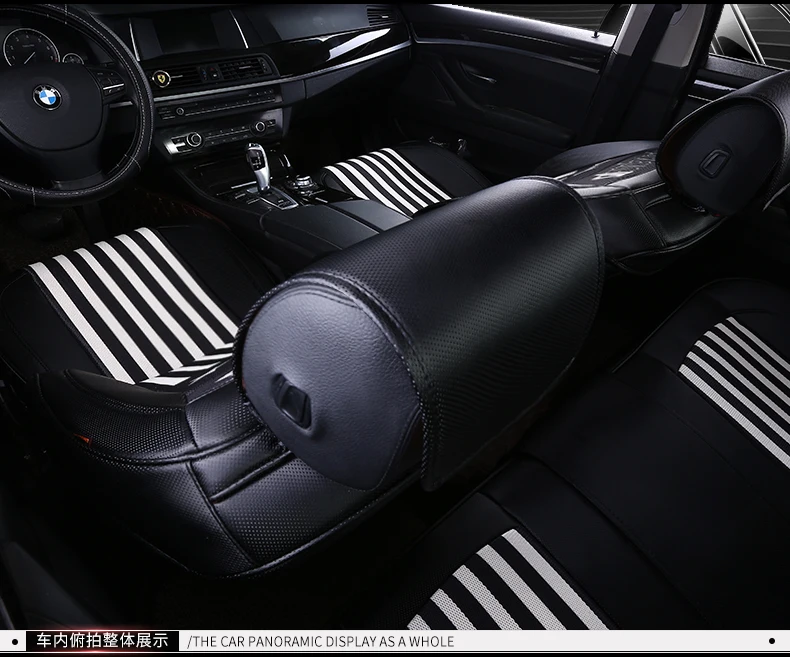Click the iDrive rotary controller on the console
The image size is (790, 657).
pos(304,181)
